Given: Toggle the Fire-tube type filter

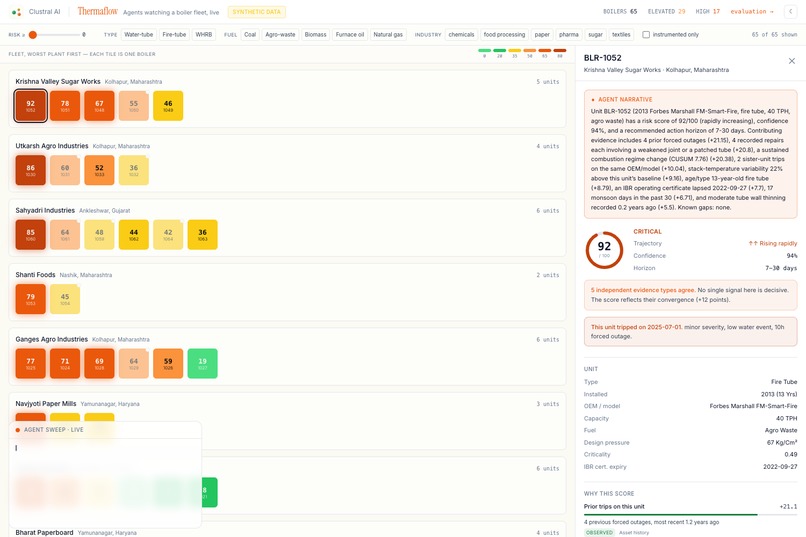Looking at the screenshot, I should (x=174, y=35).
